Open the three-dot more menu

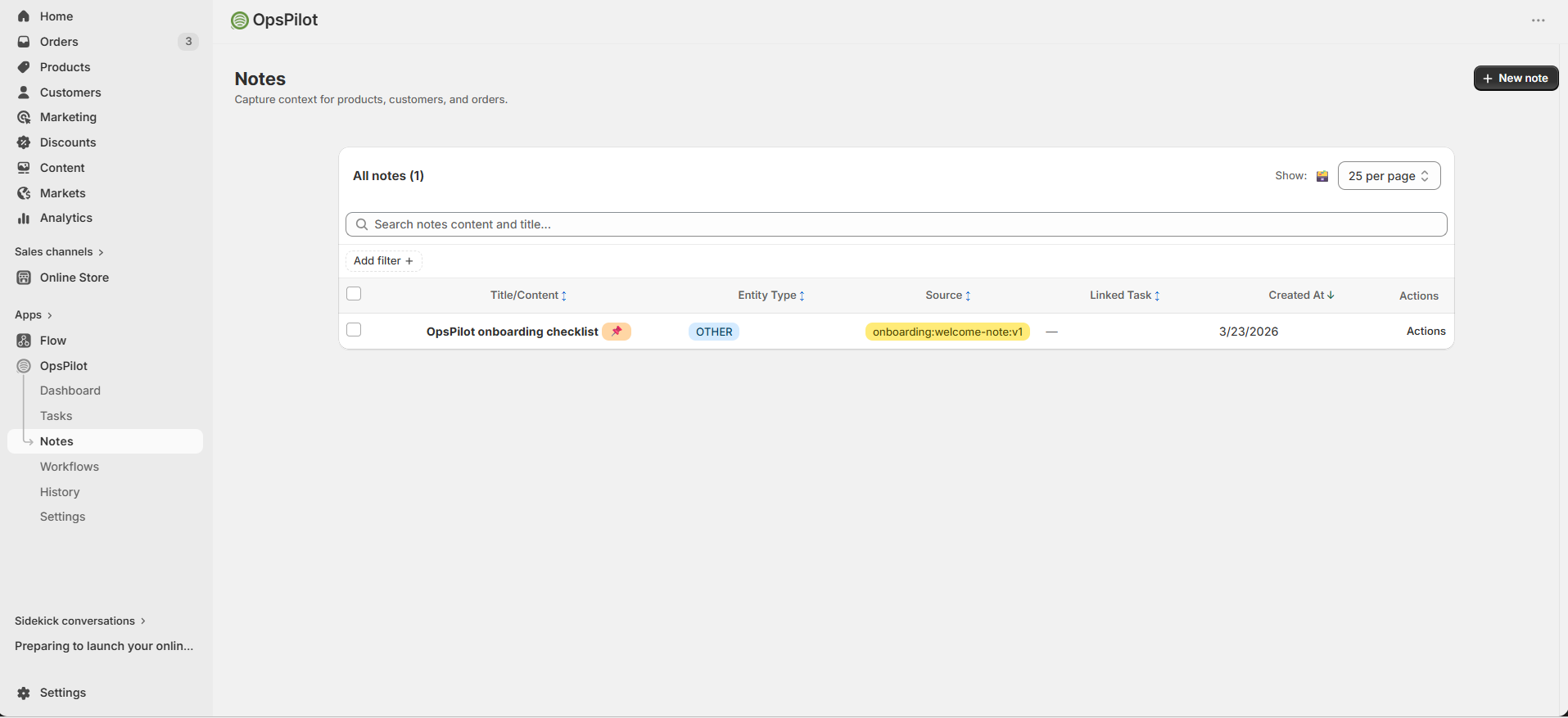click(x=1539, y=20)
